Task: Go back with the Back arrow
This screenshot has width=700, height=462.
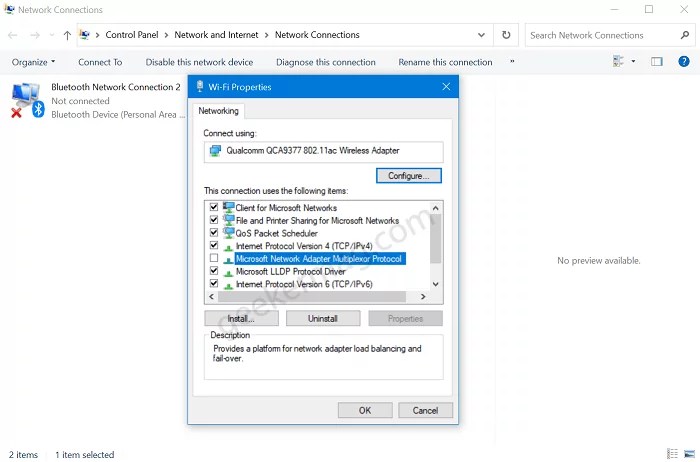Action: (12, 35)
